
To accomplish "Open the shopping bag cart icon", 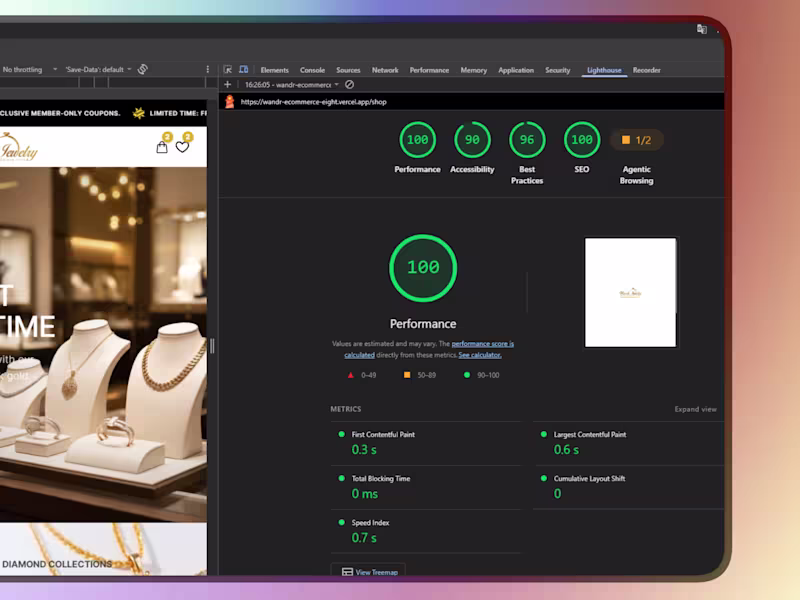I will pos(162,147).
